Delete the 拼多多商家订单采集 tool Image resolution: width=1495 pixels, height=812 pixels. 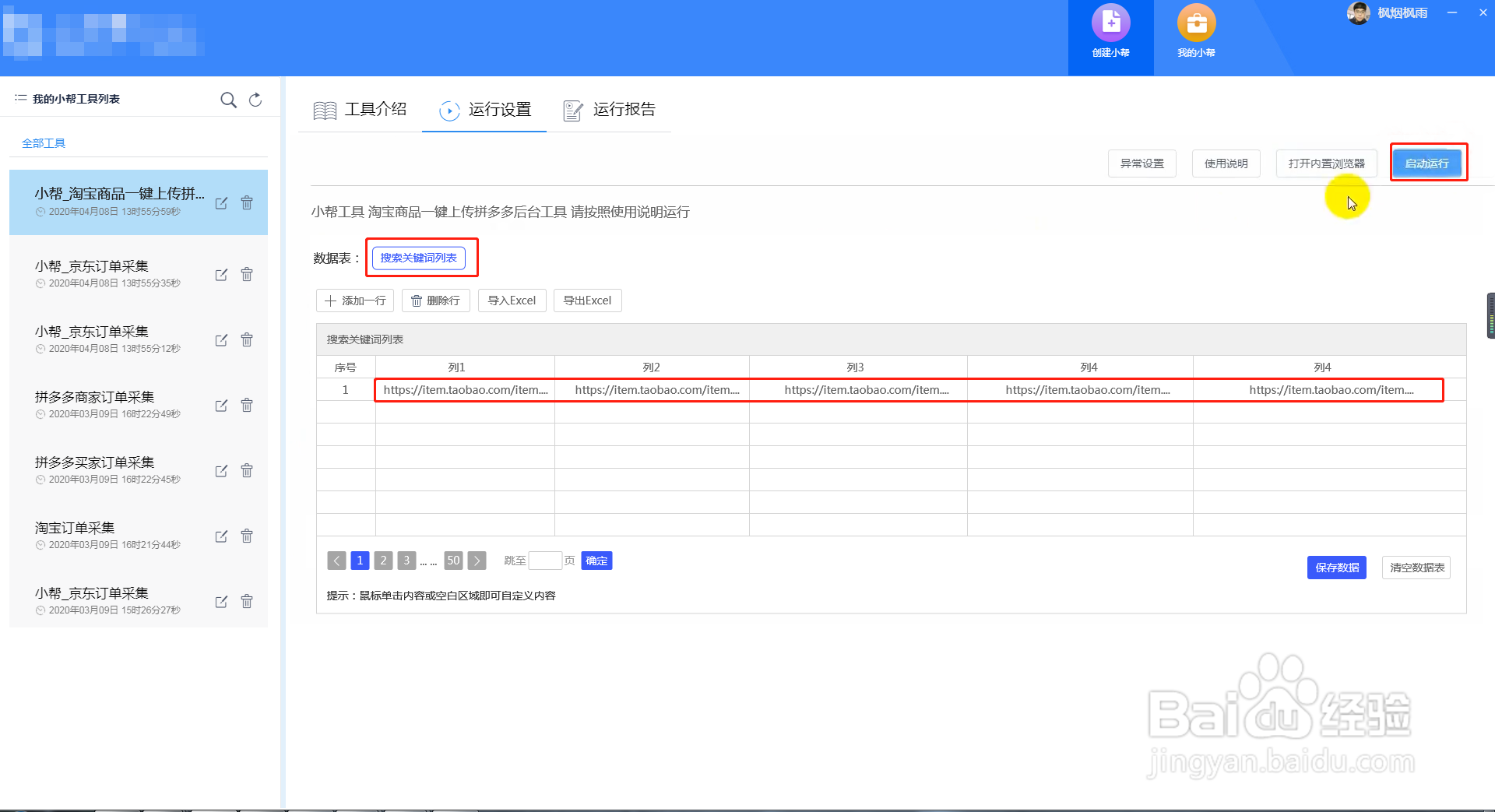click(247, 405)
